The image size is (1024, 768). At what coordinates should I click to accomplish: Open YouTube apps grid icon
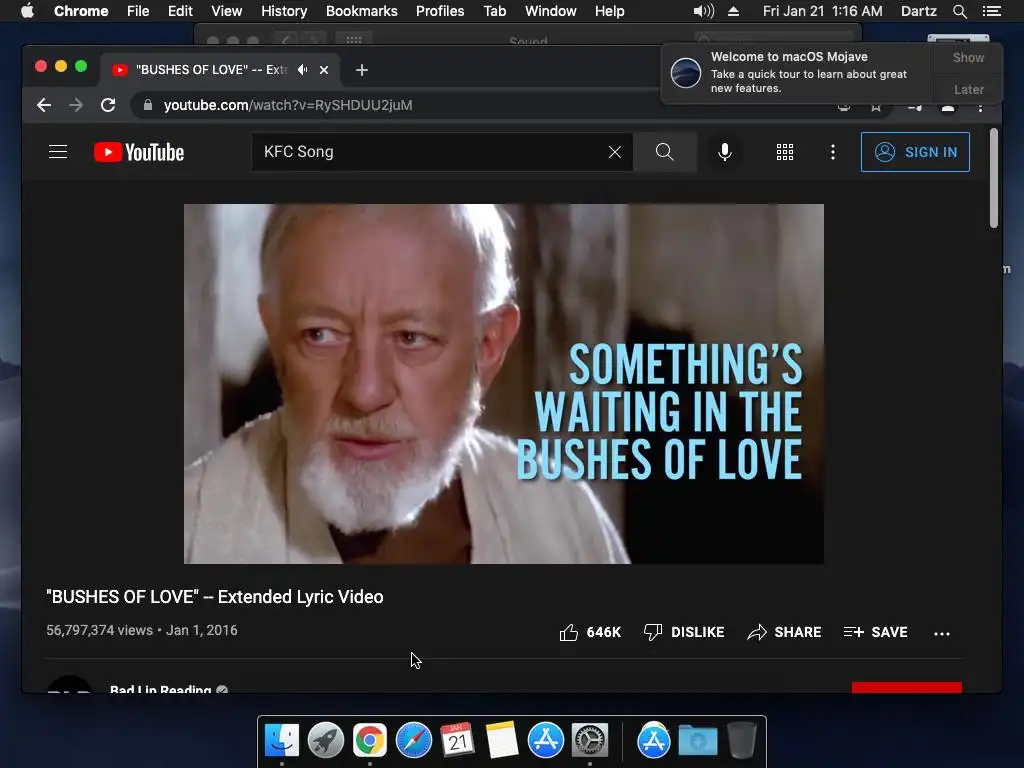(785, 152)
